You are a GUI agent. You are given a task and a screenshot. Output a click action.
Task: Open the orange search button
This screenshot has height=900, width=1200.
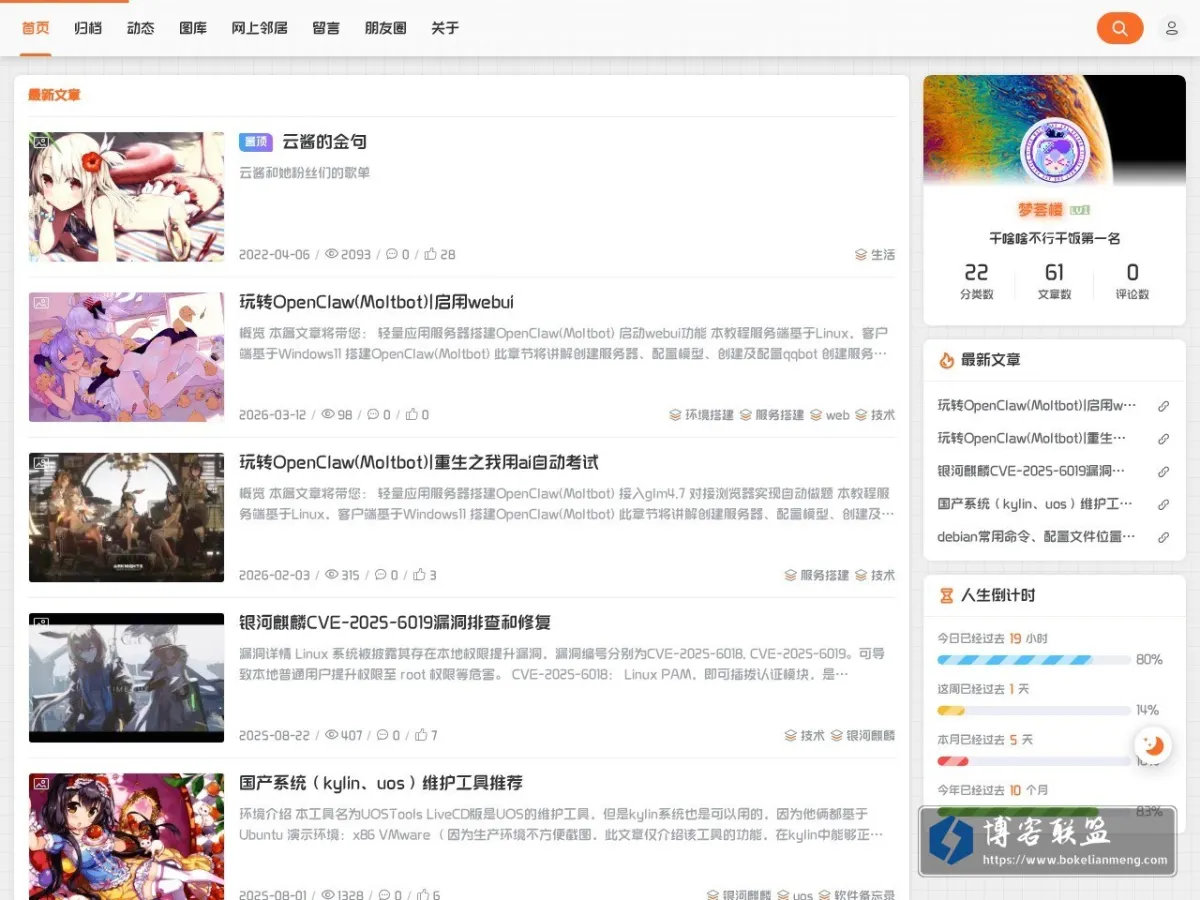pyautogui.click(x=1119, y=28)
